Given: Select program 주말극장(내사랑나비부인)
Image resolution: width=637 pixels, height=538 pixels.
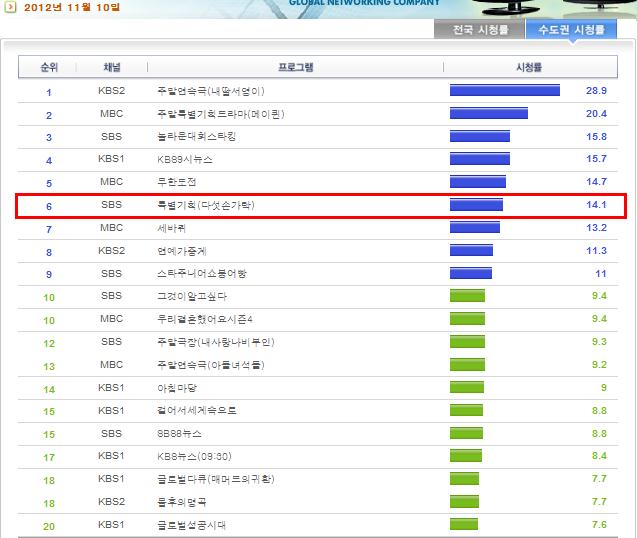Looking at the screenshot, I should point(216,342).
